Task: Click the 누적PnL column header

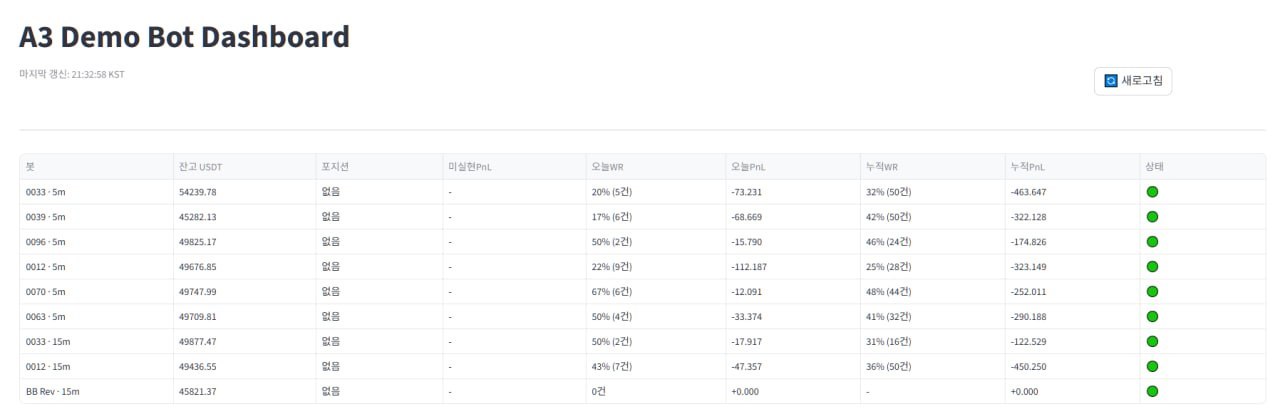Action: click(x=1072, y=167)
